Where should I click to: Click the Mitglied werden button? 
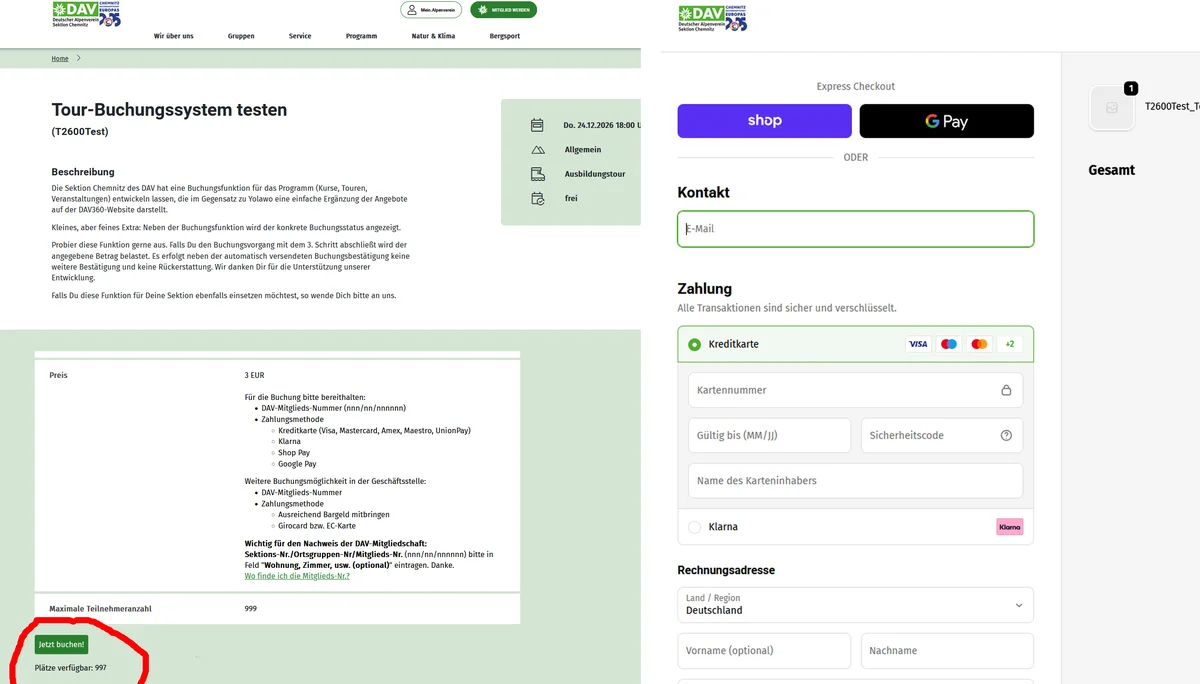[503, 10]
